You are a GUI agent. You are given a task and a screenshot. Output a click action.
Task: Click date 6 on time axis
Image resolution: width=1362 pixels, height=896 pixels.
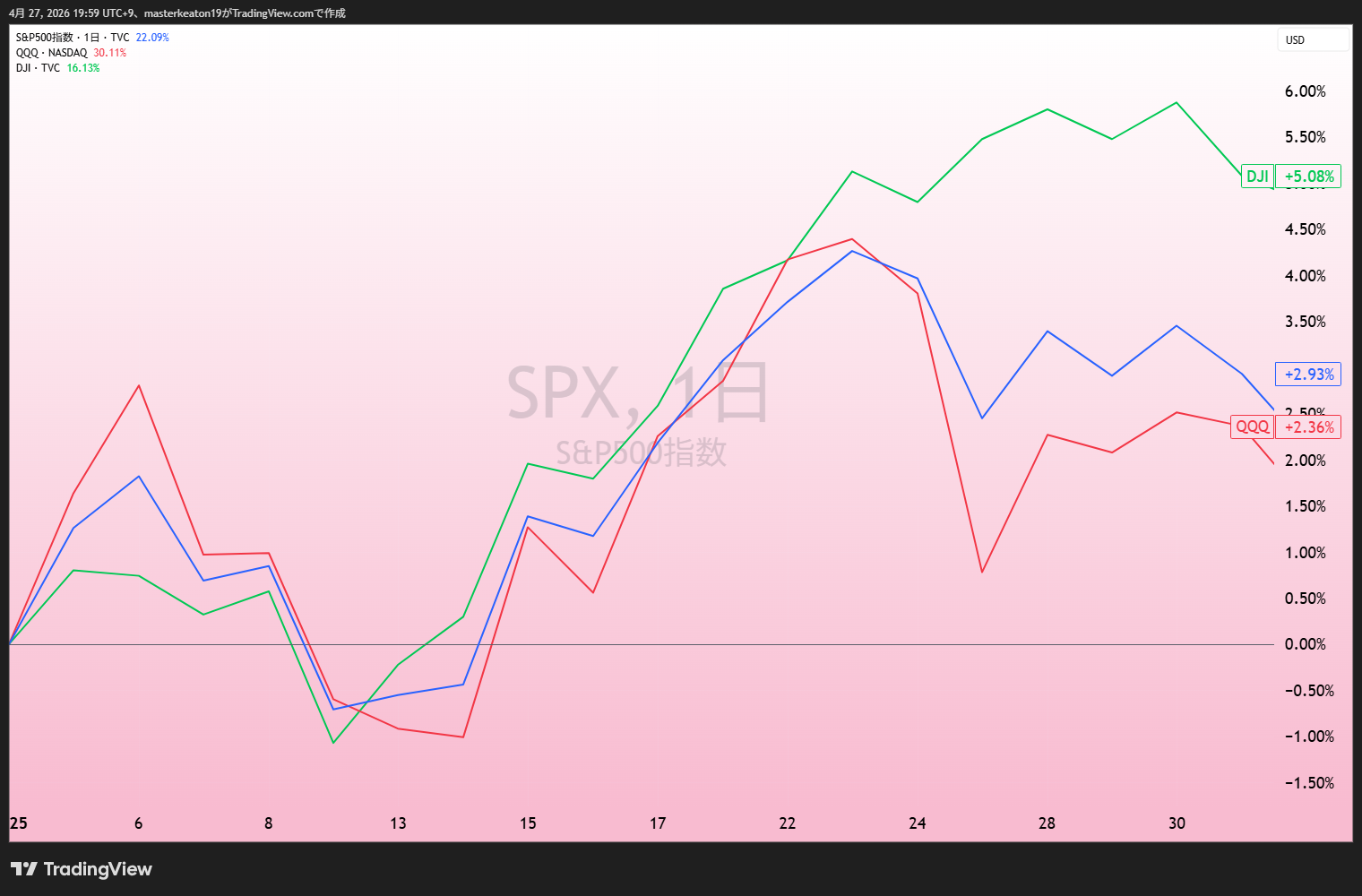tap(138, 823)
